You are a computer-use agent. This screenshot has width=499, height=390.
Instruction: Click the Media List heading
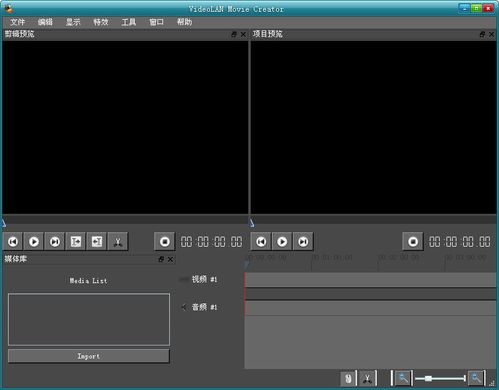(x=88, y=281)
